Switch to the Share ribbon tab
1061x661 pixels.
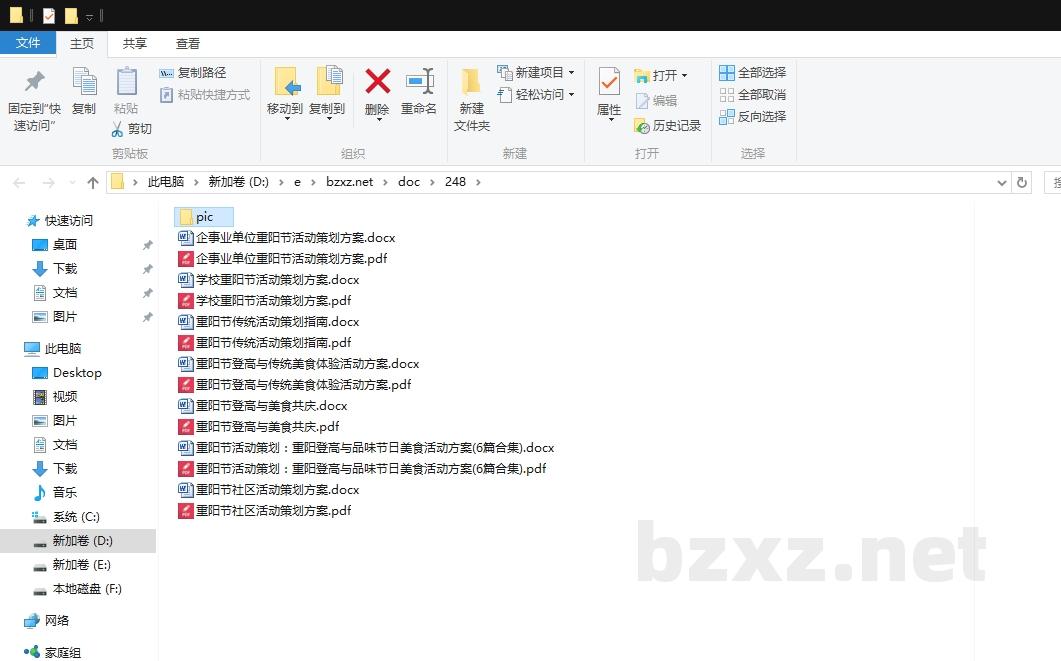click(x=135, y=43)
